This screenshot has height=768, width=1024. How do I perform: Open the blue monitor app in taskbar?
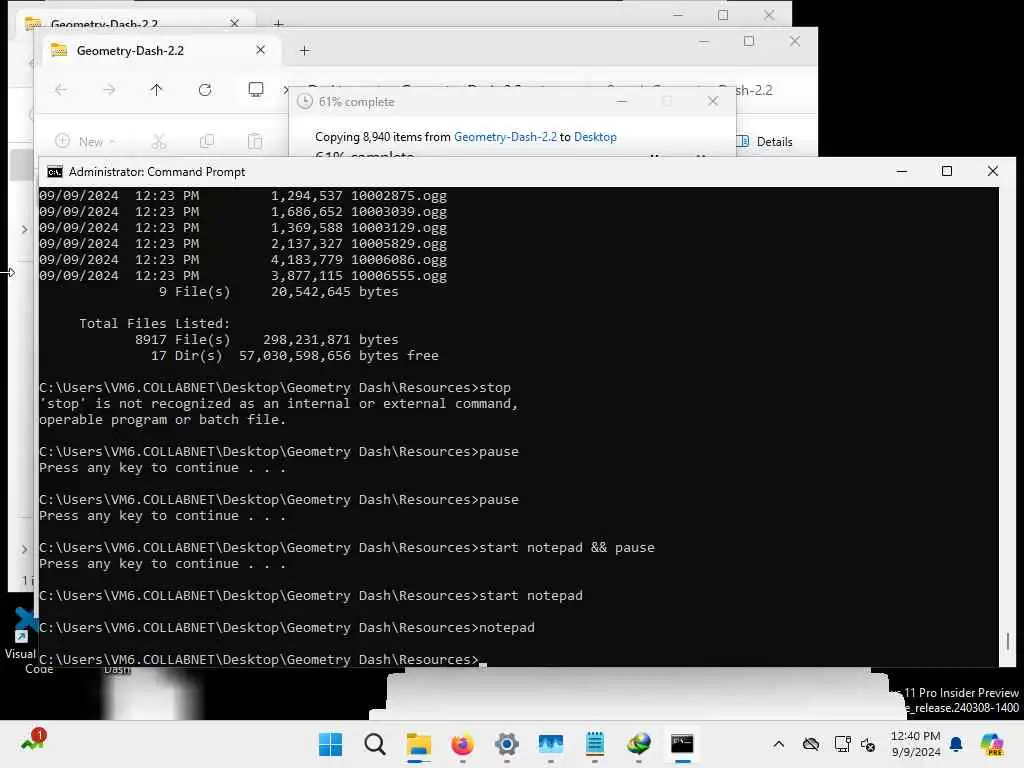tap(551, 744)
